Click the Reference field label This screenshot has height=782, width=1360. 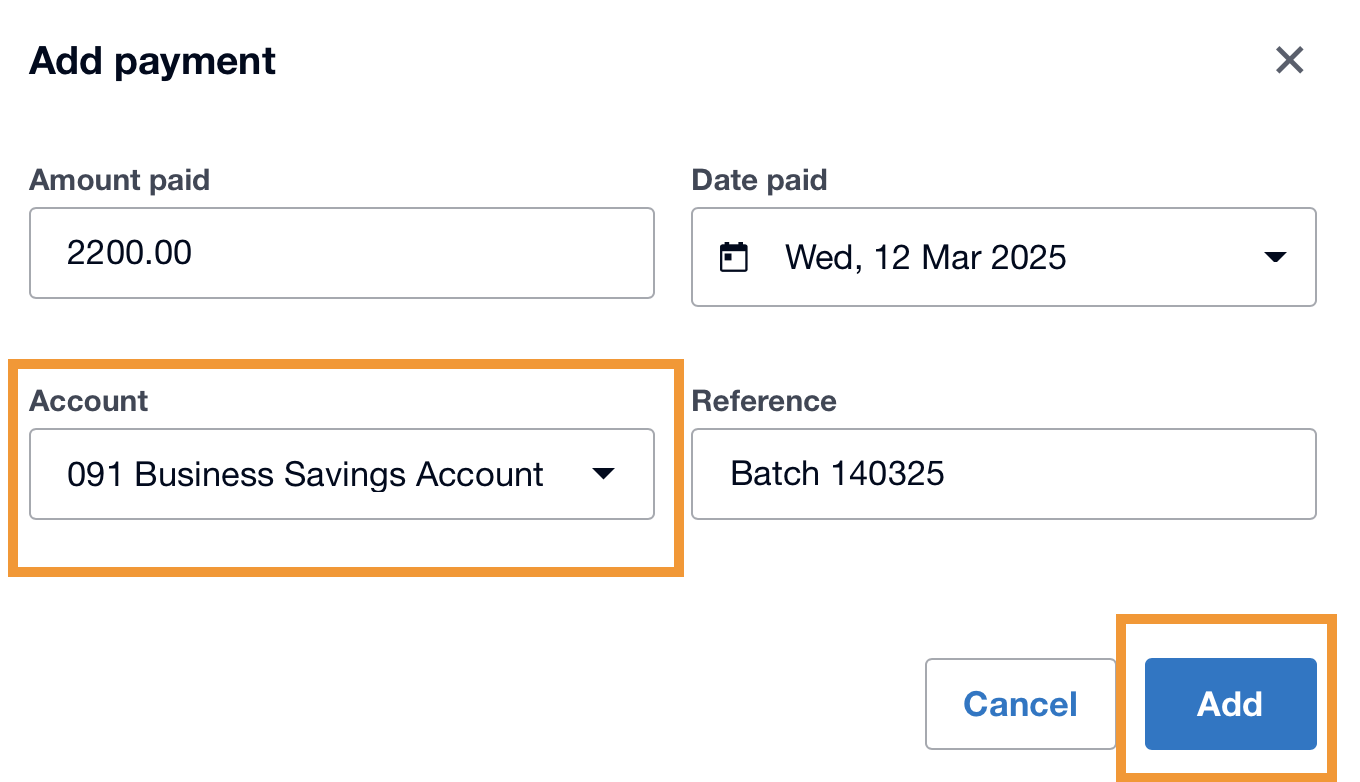[x=764, y=401]
